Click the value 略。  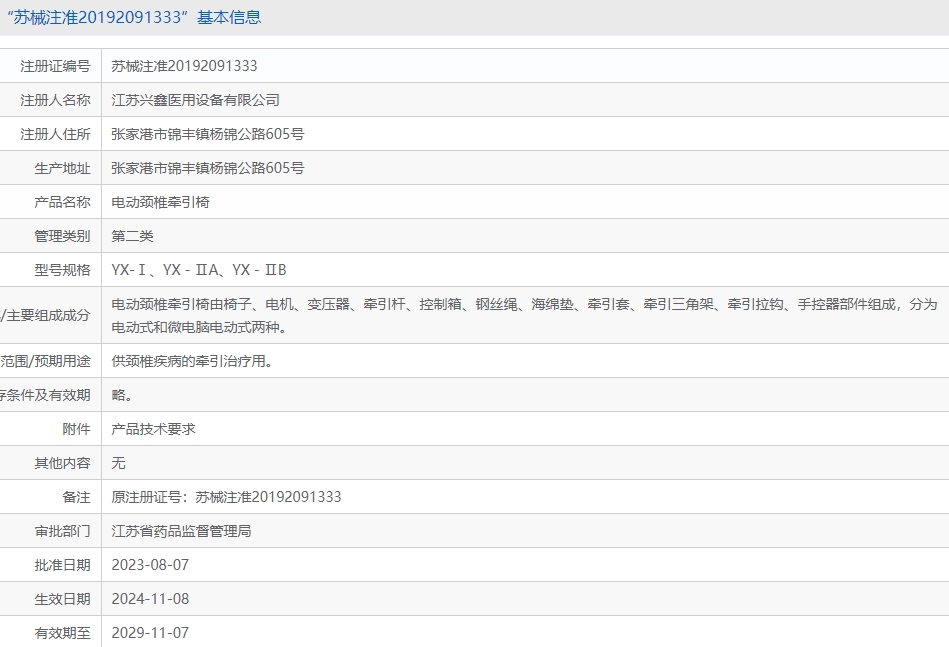[x=122, y=395]
